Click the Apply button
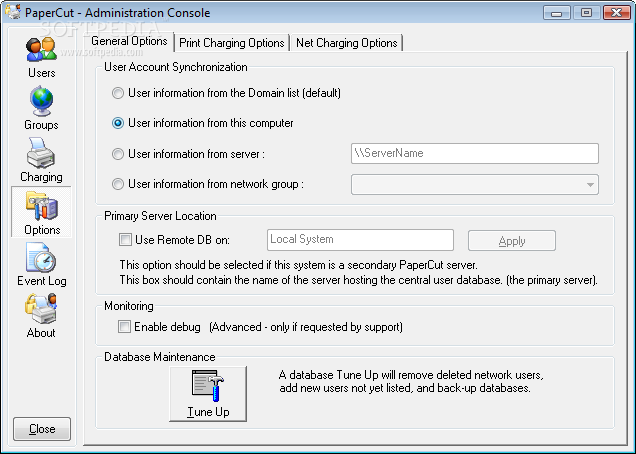This screenshot has width=636, height=454. click(512, 241)
